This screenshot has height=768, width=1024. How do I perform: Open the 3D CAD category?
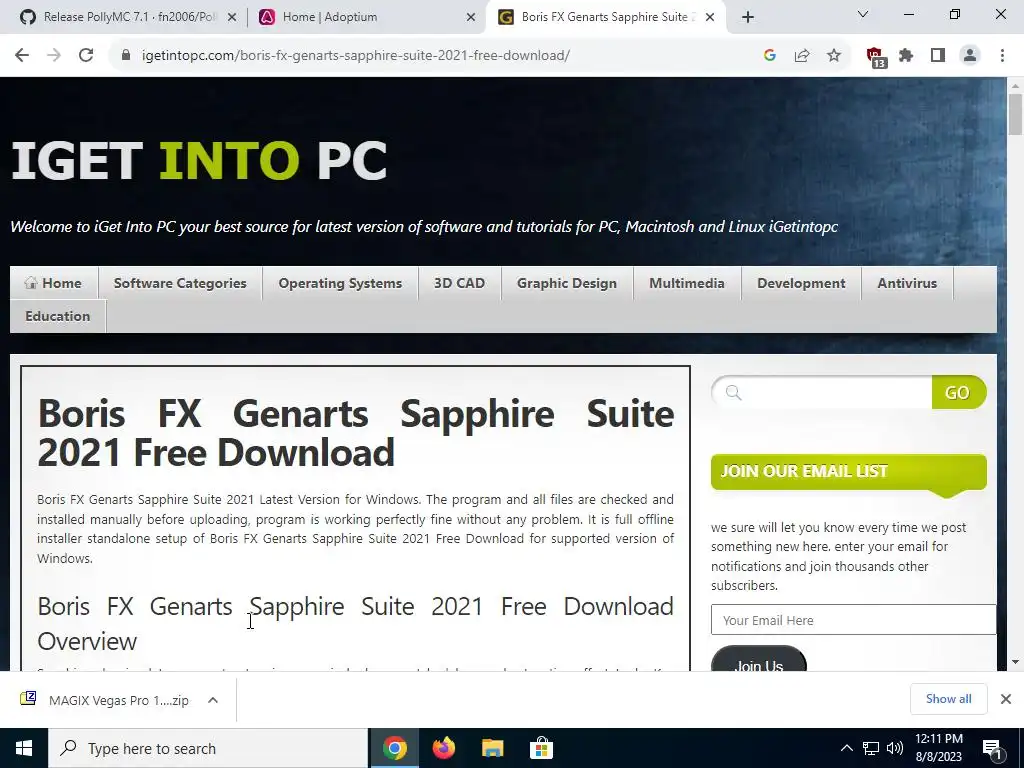pyautogui.click(x=460, y=283)
